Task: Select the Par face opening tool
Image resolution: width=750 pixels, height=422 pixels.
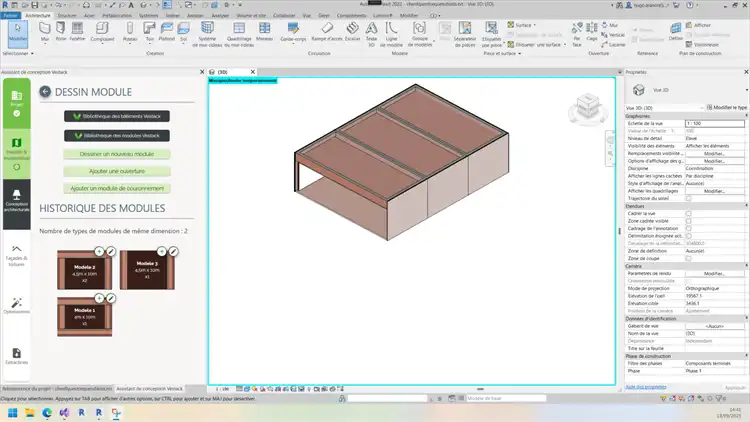Action: (x=577, y=34)
